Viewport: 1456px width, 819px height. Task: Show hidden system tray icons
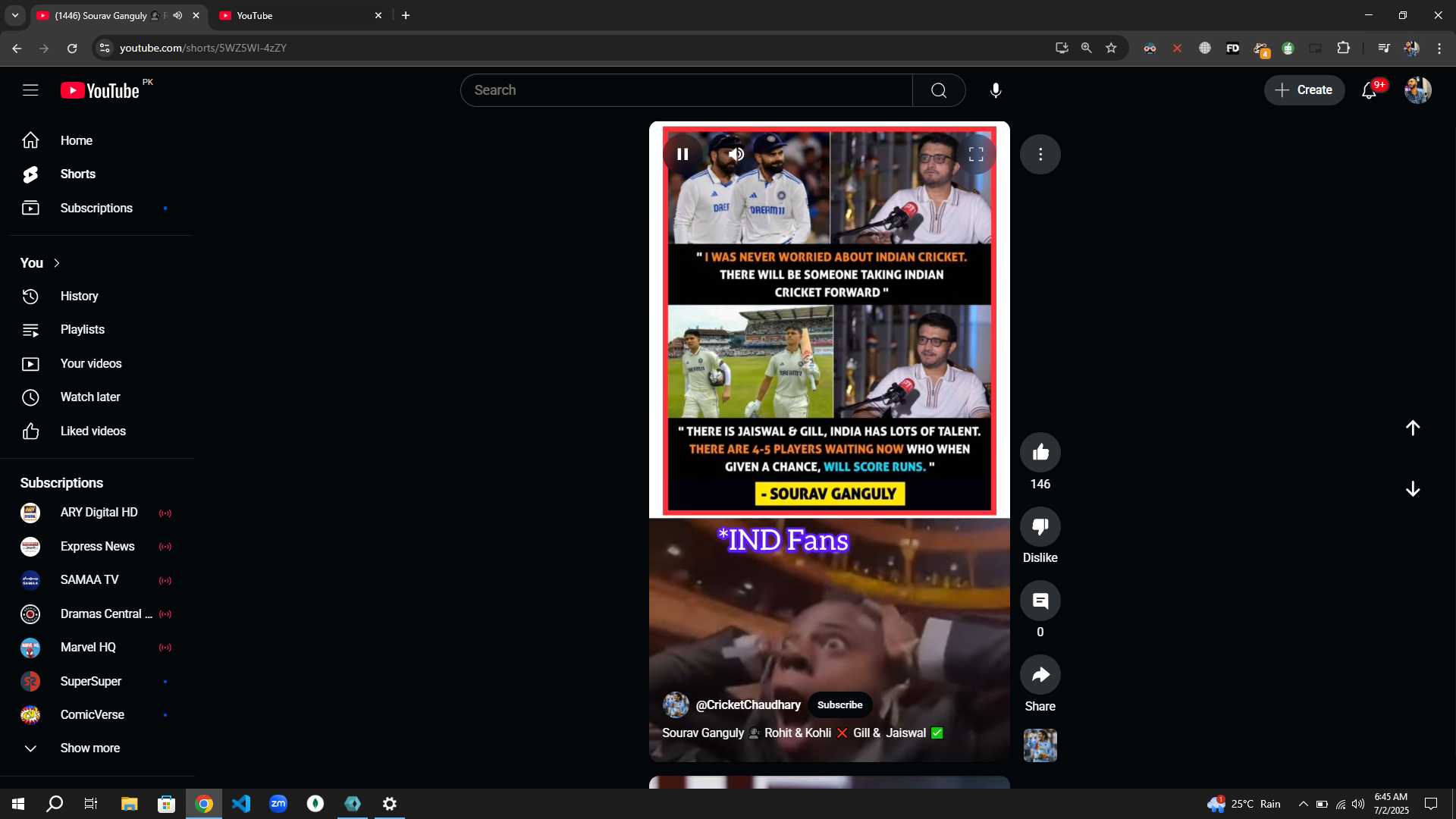pos(1303,804)
